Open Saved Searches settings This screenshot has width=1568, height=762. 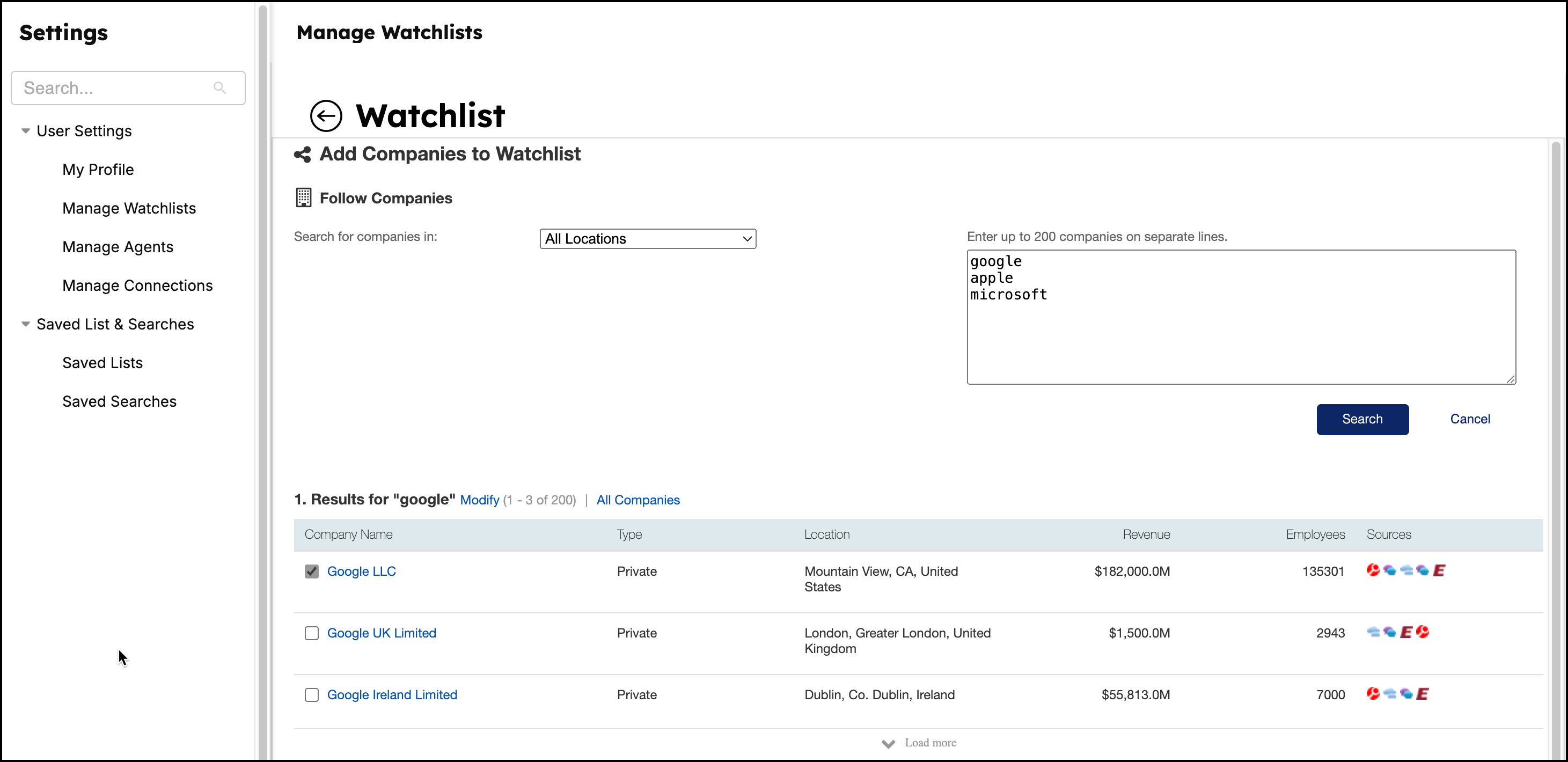click(119, 401)
